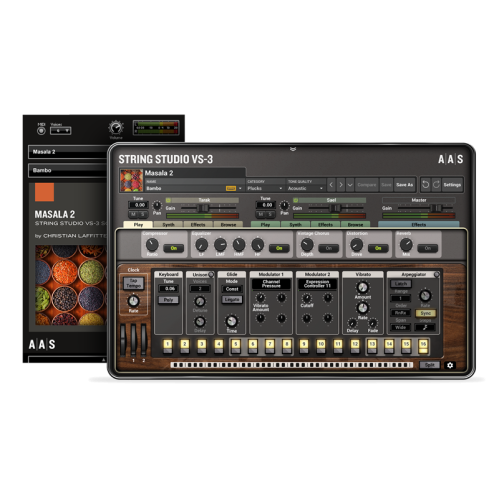Click the undo arrow icon
Screen dimensions: 499x500
425,185
